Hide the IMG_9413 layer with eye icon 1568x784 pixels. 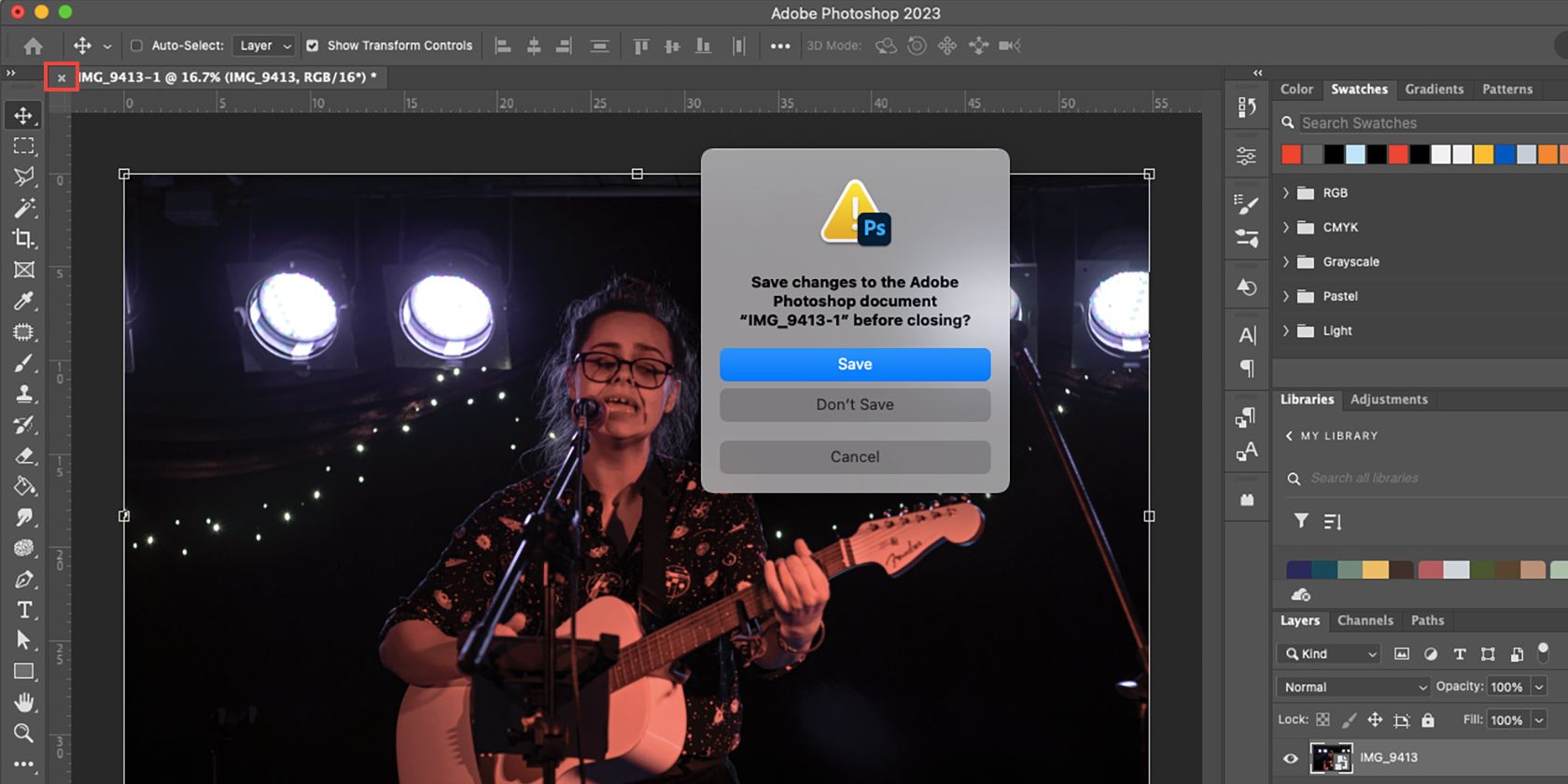tap(1291, 758)
